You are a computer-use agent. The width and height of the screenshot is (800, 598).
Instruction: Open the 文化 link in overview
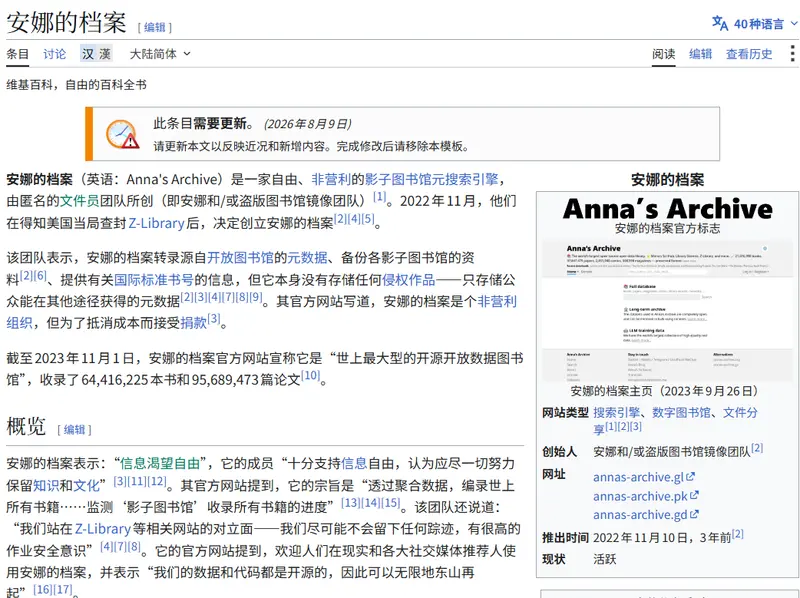[x=86, y=485]
